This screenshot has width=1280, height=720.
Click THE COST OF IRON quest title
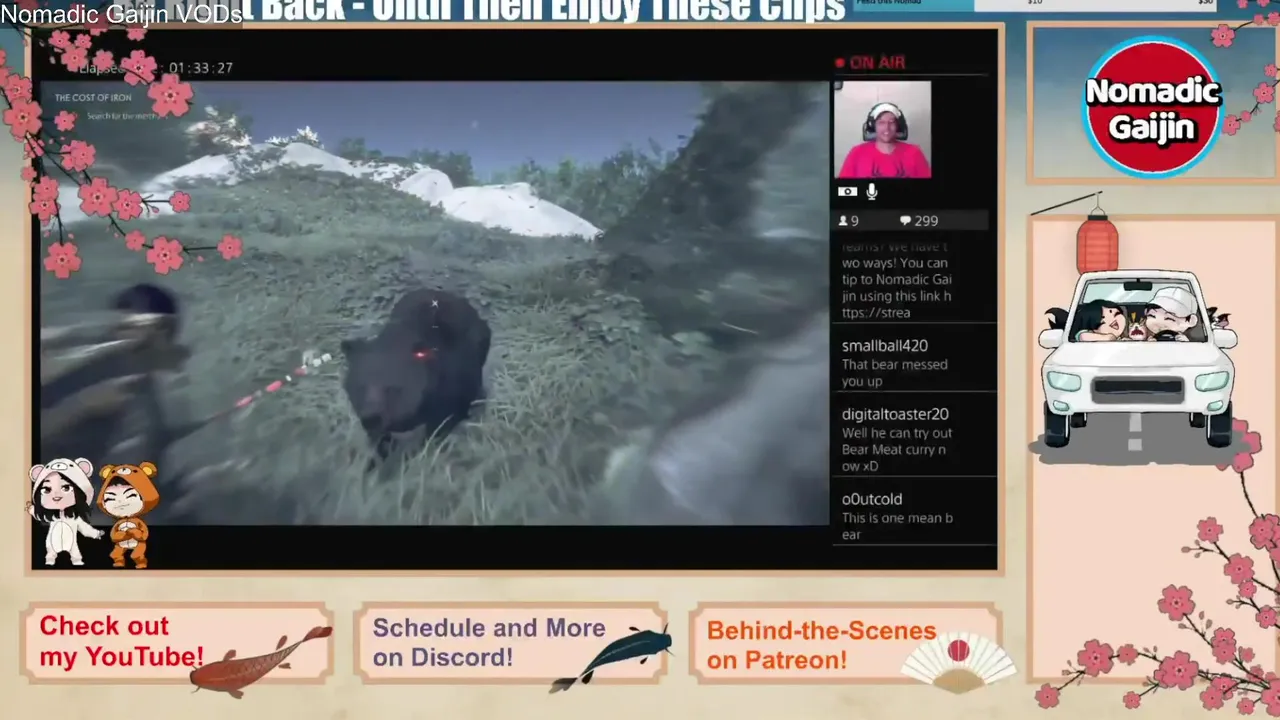[x=93, y=98]
